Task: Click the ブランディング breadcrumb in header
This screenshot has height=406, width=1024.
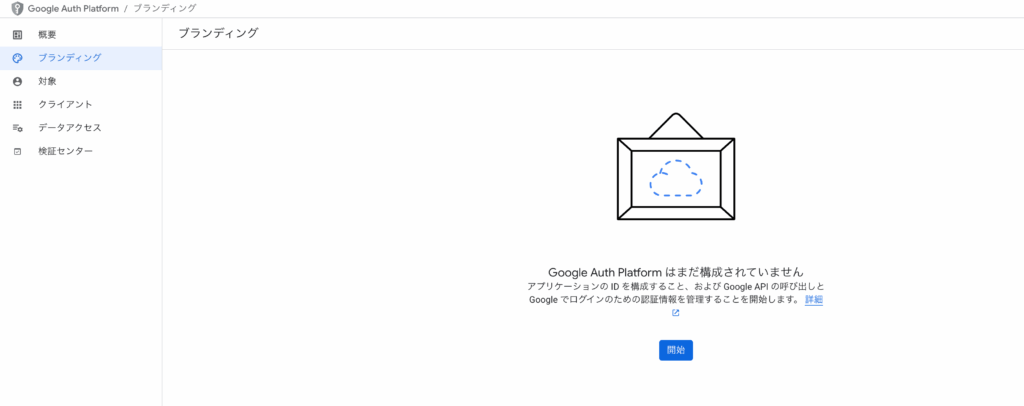Action: click(165, 8)
